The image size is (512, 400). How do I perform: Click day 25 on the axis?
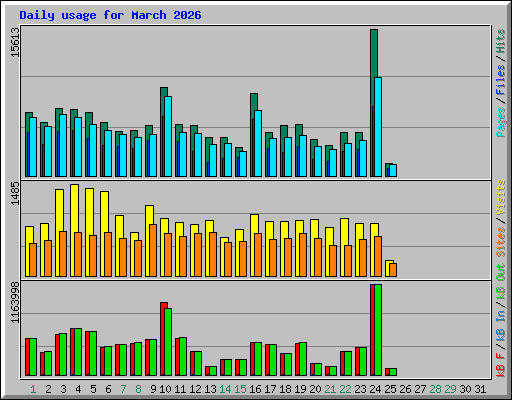[390, 389]
